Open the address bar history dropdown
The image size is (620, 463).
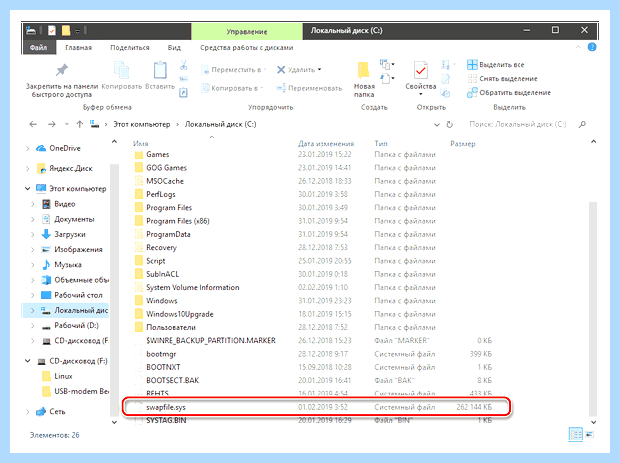[x=437, y=125]
